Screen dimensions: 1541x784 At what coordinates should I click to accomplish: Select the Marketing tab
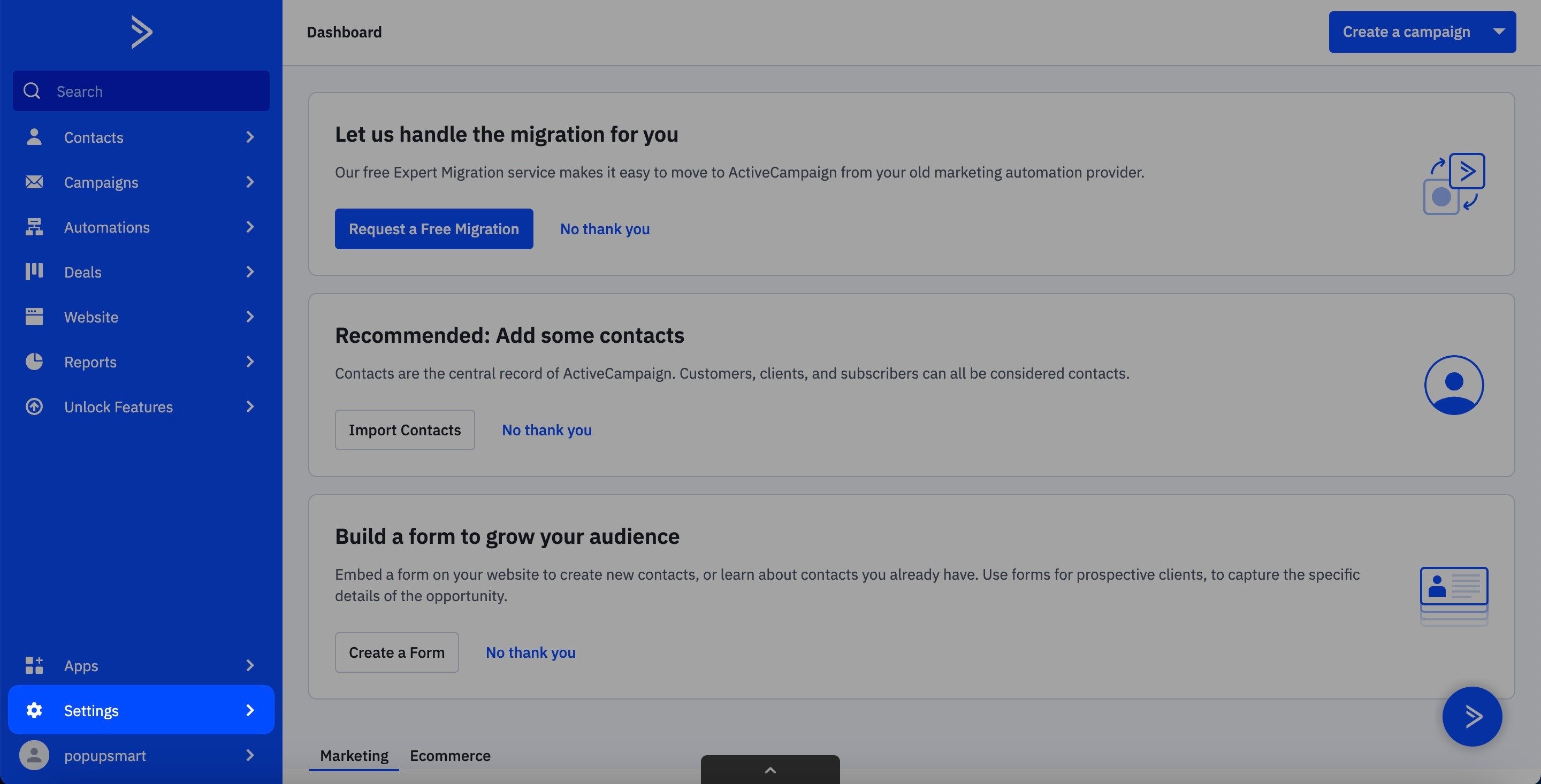point(354,756)
